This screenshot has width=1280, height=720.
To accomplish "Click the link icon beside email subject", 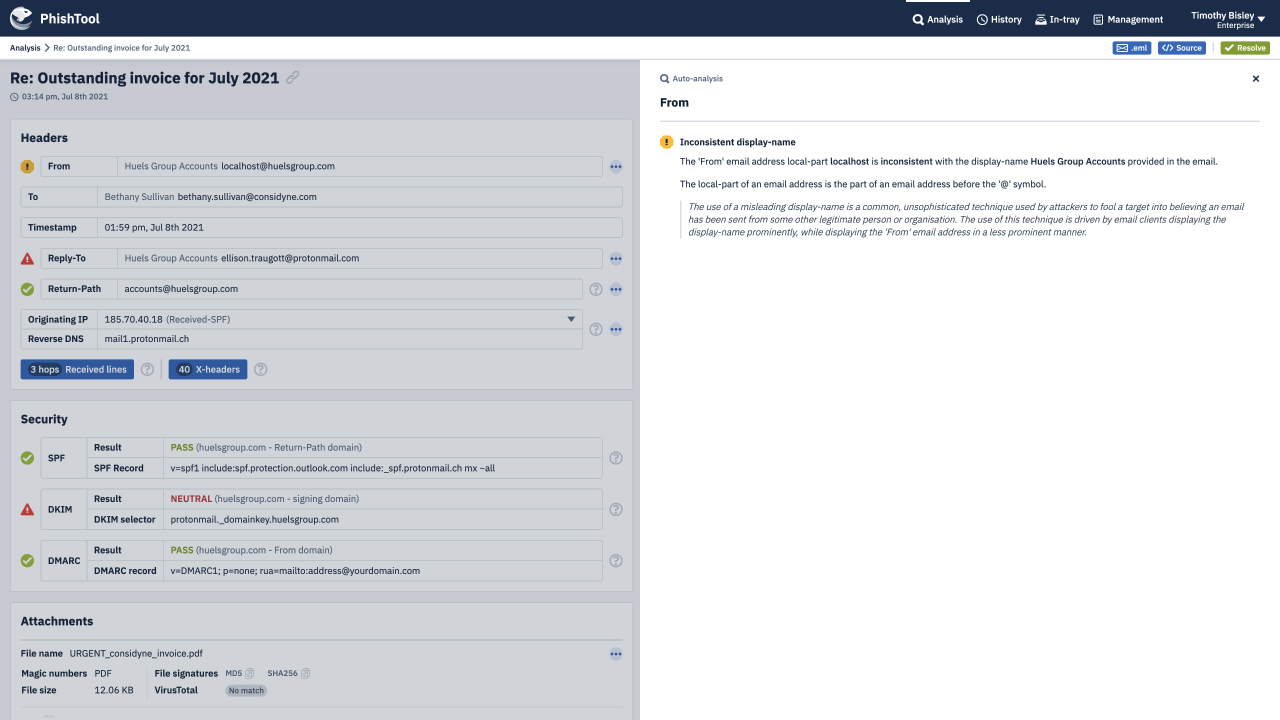I will pos(293,78).
